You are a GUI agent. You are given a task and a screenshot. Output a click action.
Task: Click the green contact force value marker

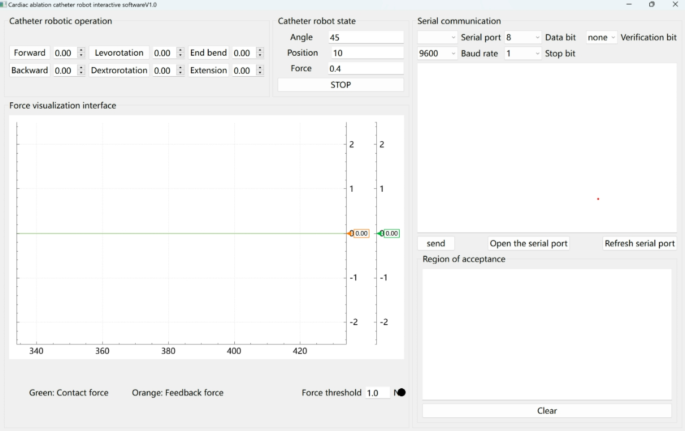click(x=389, y=233)
